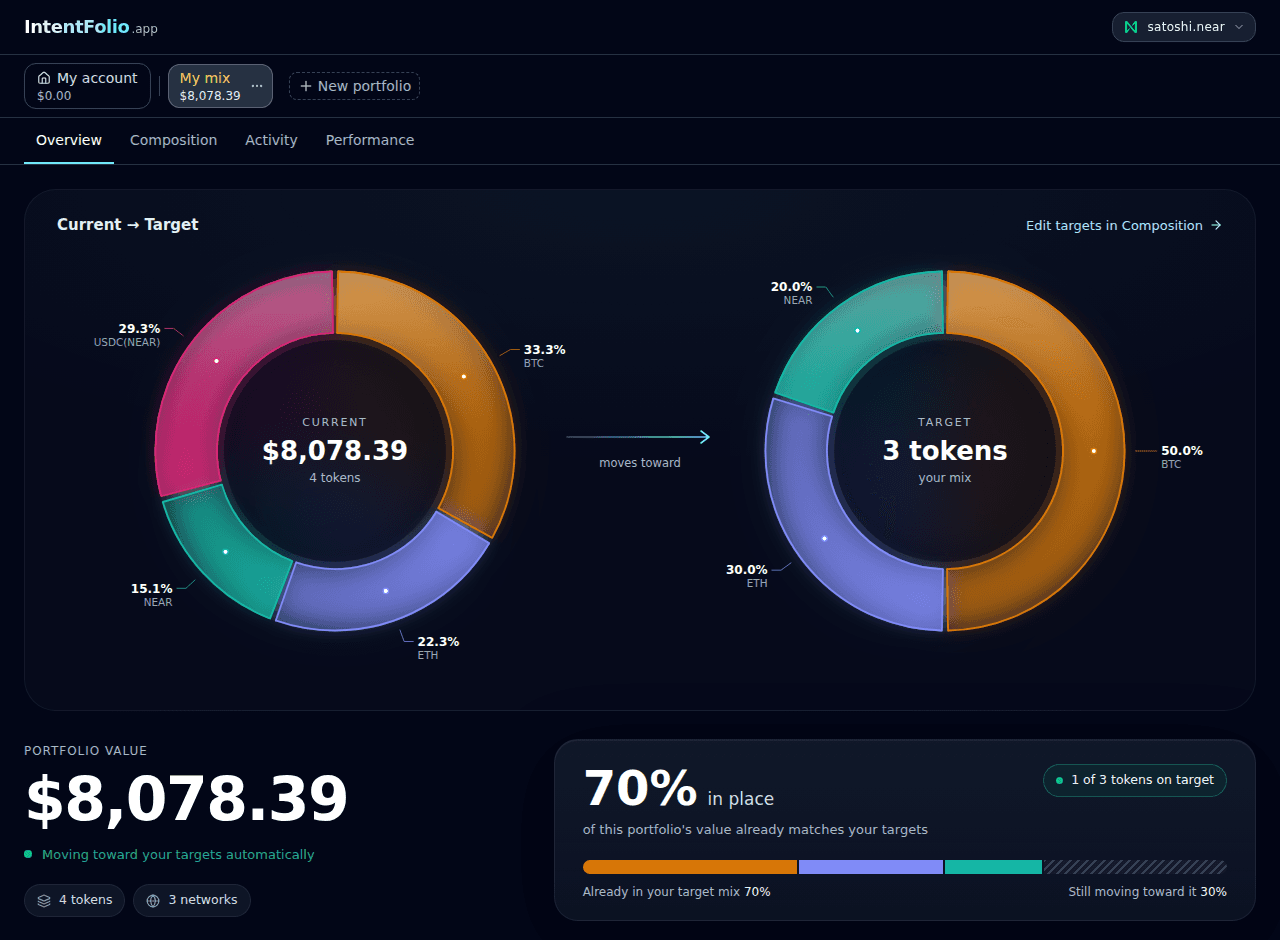
Task: Click the purple segment of the in-place progress bar
Action: (x=871, y=867)
